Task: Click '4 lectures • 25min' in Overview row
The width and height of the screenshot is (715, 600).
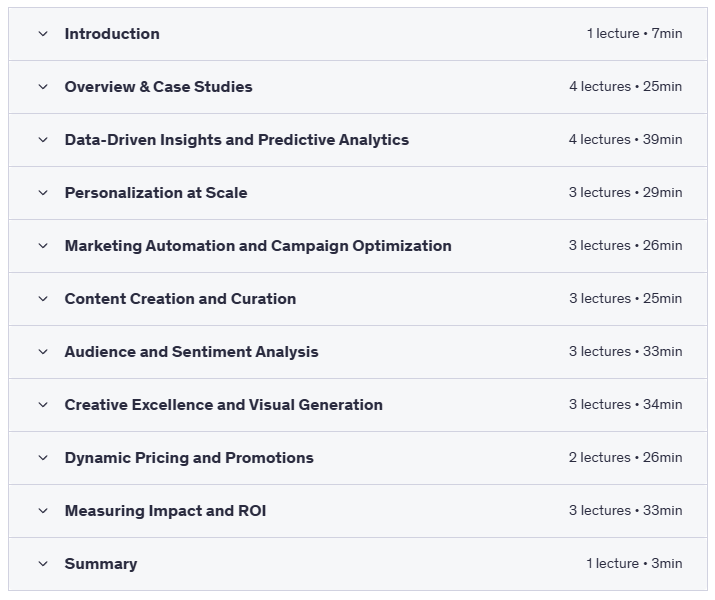Action: point(625,87)
